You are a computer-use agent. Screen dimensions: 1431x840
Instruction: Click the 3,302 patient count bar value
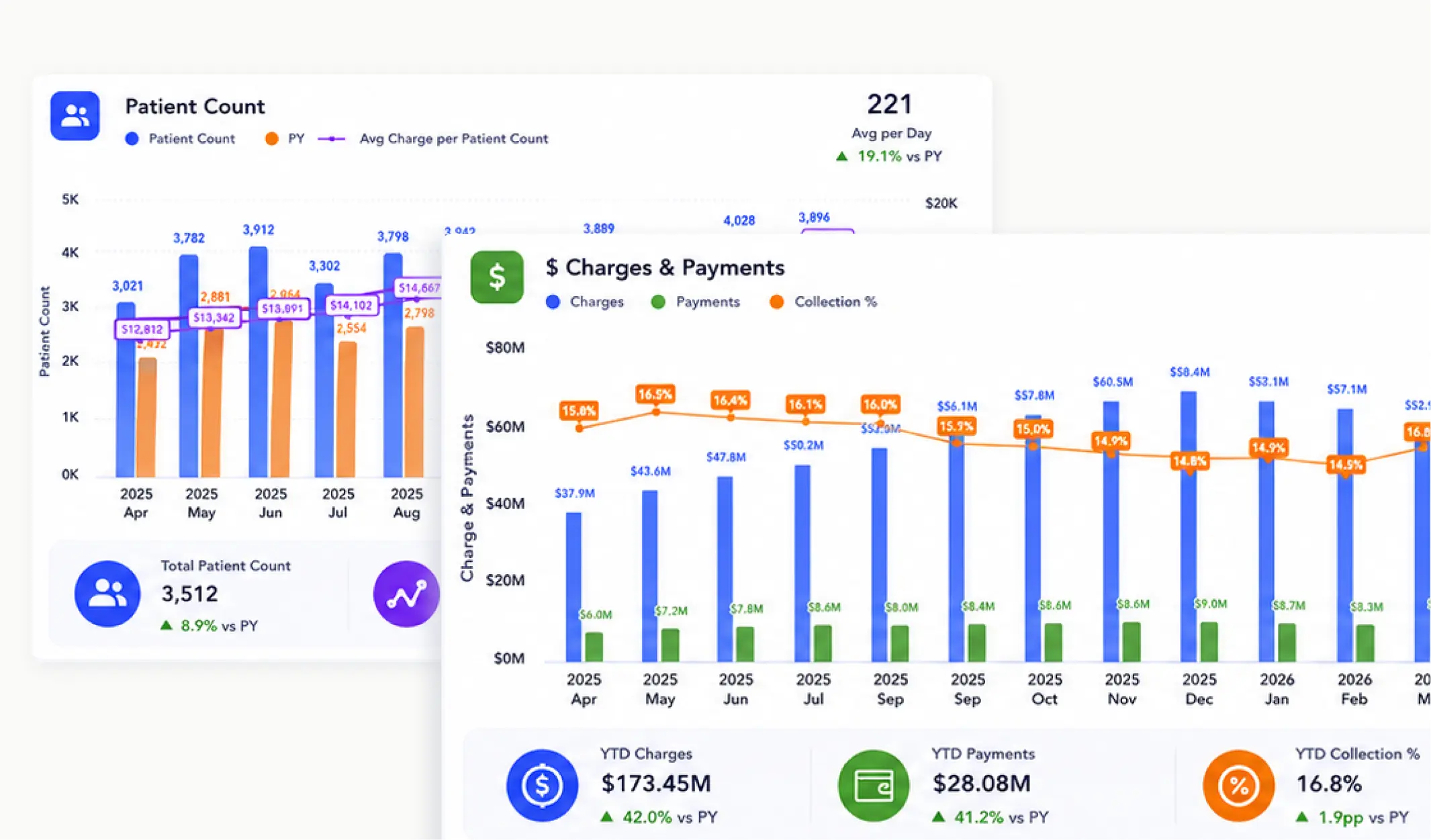point(324,267)
